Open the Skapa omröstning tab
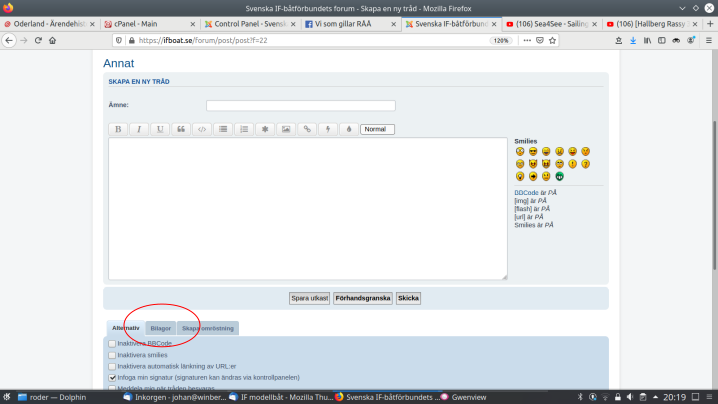718x404 pixels. point(208,328)
